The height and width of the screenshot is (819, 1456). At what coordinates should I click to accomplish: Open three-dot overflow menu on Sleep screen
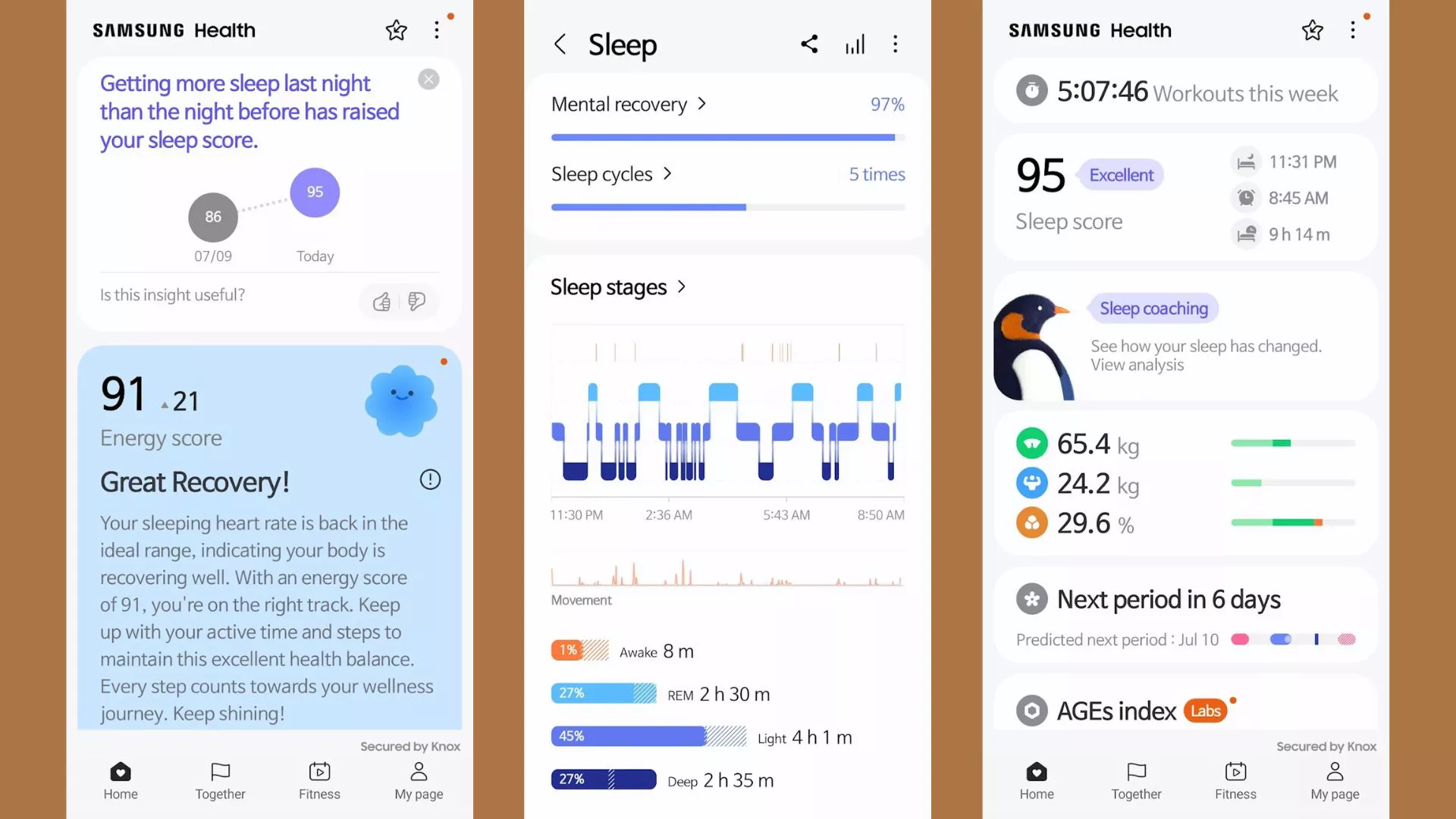pyautogui.click(x=897, y=44)
